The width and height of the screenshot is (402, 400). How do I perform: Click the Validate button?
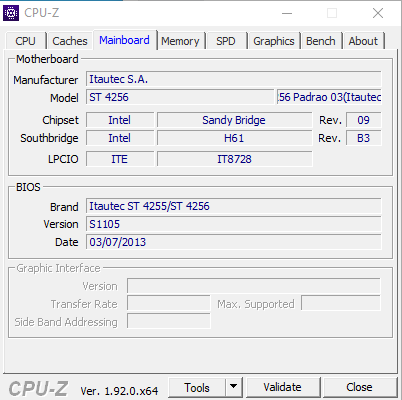point(282,387)
